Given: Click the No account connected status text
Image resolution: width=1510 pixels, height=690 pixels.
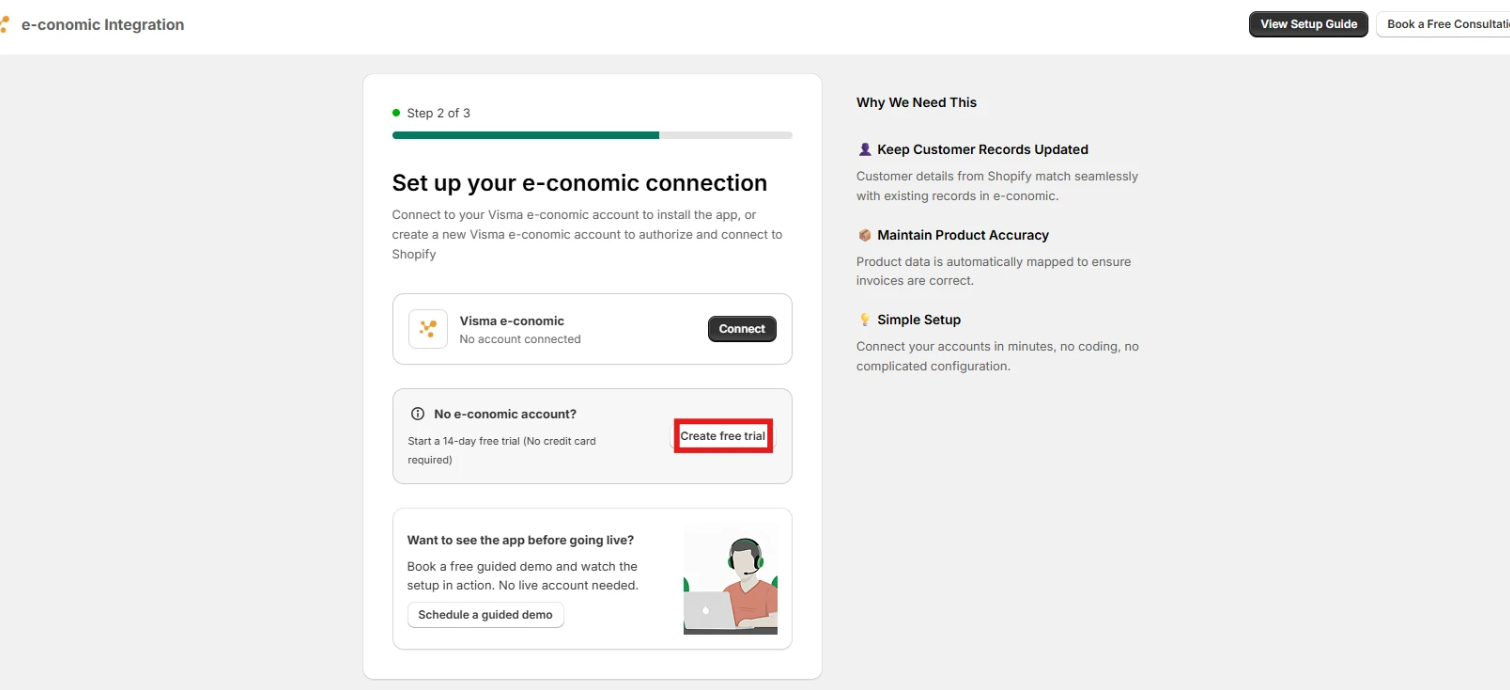Looking at the screenshot, I should tap(520, 339).
